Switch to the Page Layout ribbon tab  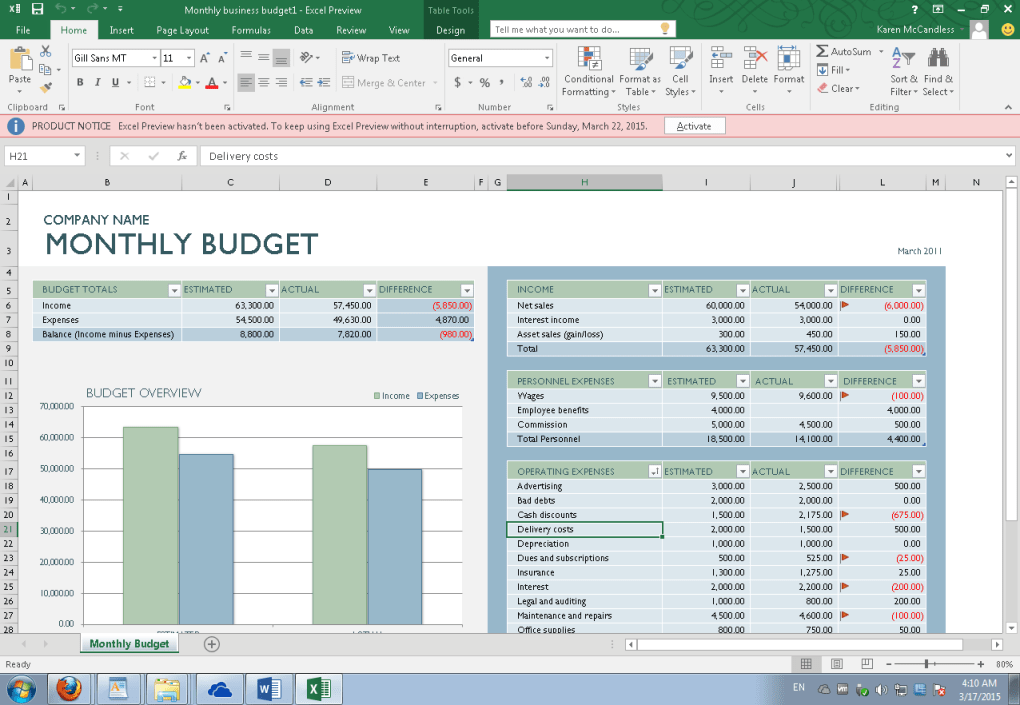pos(182,30)
